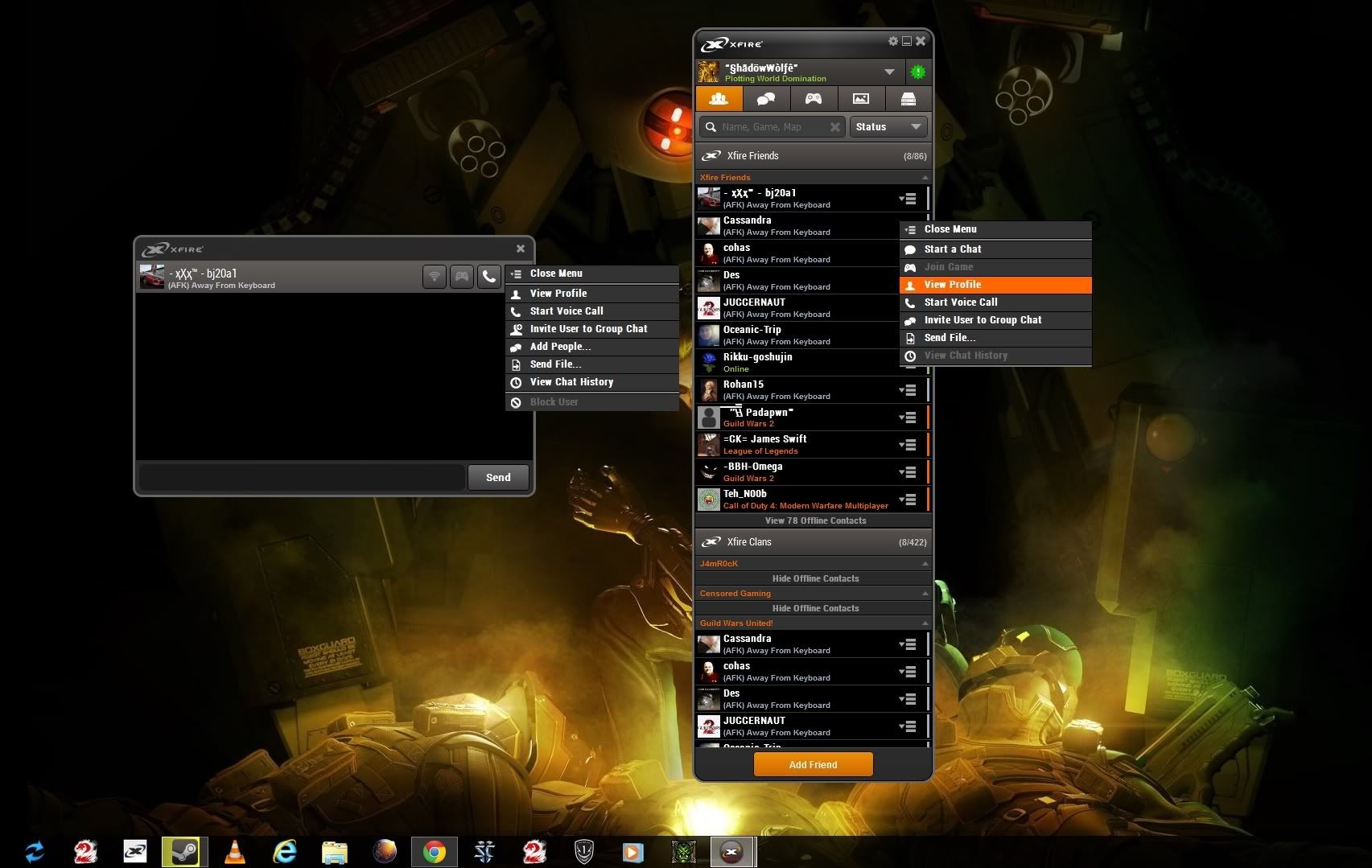The image size is (1372, 868).
Task: Choose View Chat History in chat menu
Action: pyautogui.click(x=571, y=382)
